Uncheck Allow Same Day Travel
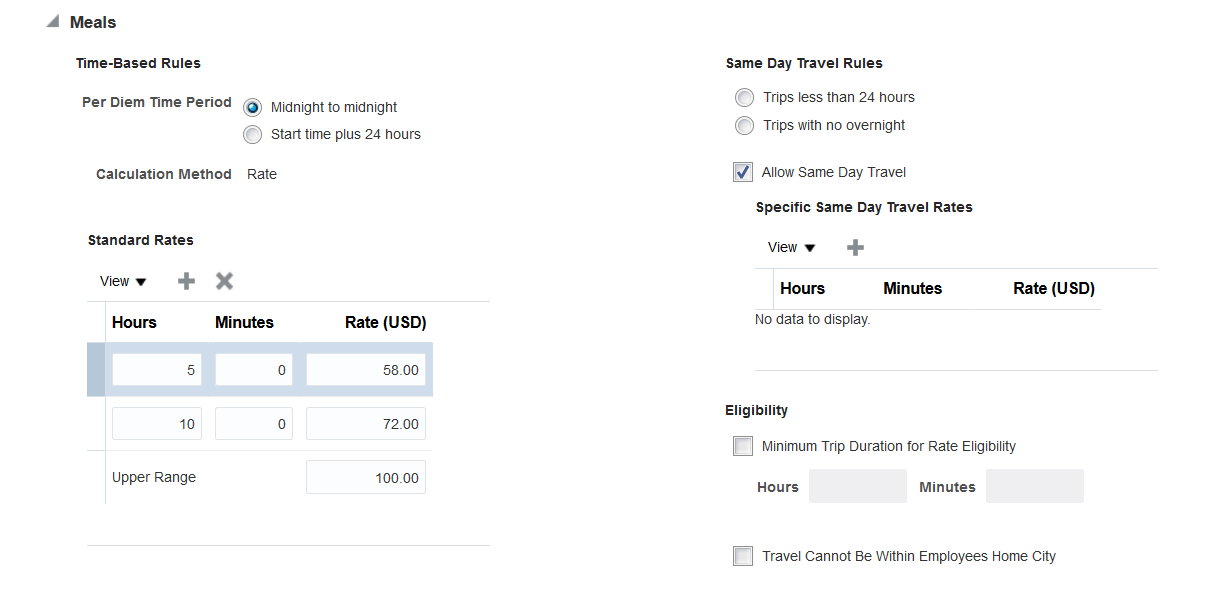This screenshot has width=1209, height=594. 743,172
